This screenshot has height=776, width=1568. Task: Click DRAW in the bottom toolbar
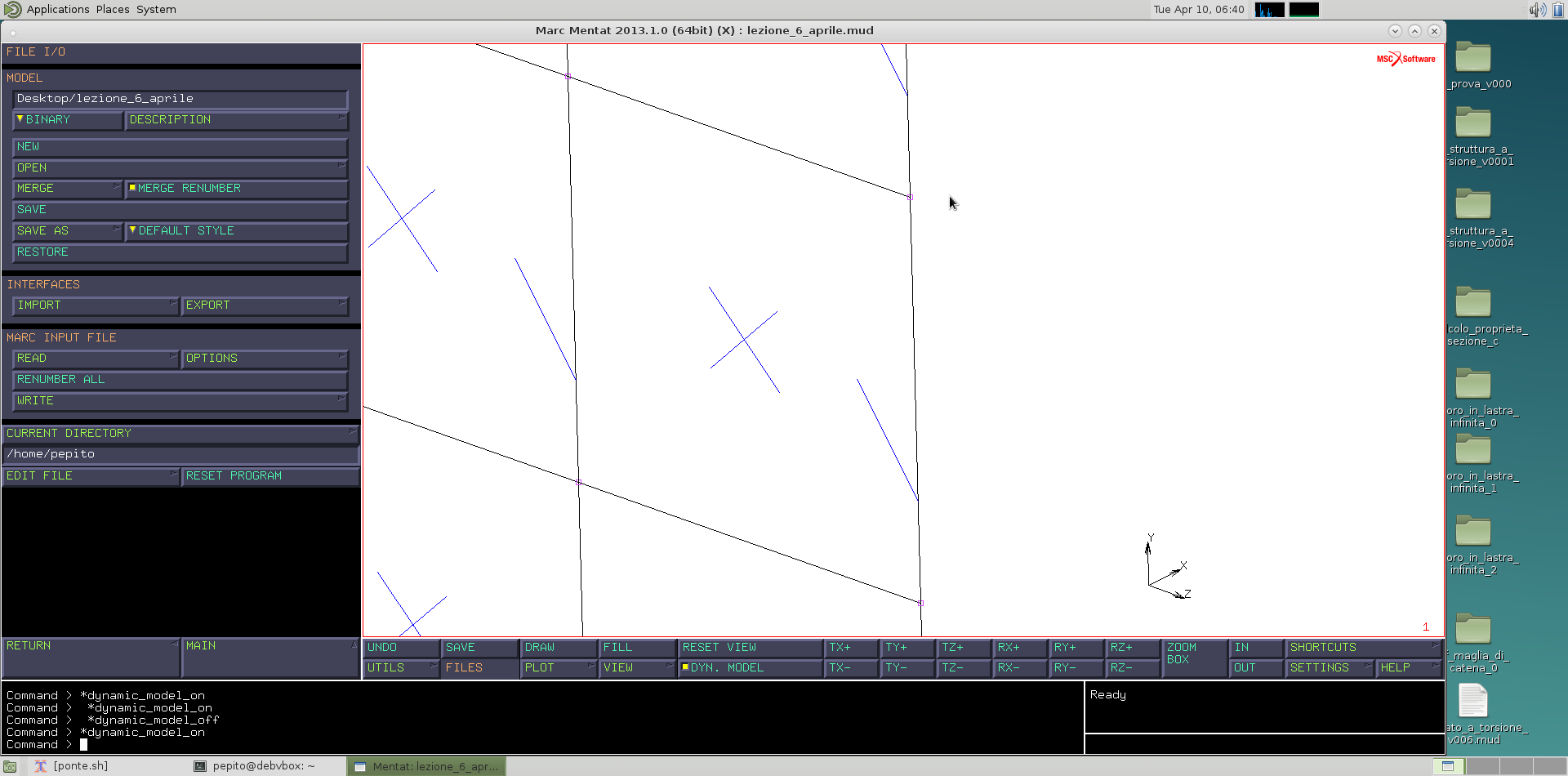point(559,648)
